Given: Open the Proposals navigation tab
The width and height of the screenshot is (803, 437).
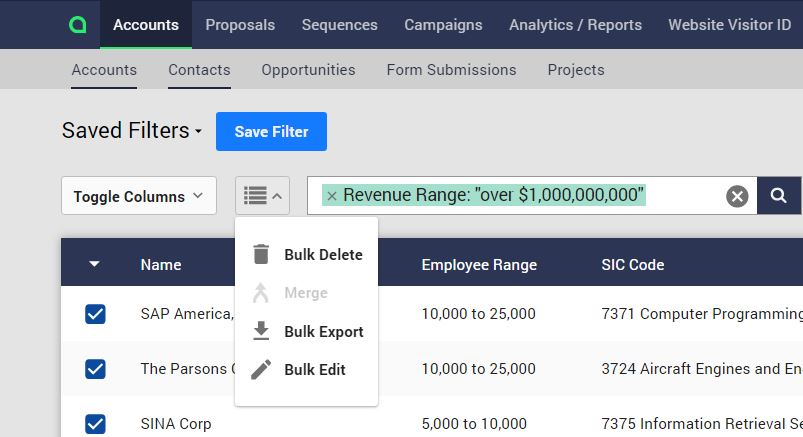Looking at the screenshot, I should pyautogui.click(x=240, y=25).
